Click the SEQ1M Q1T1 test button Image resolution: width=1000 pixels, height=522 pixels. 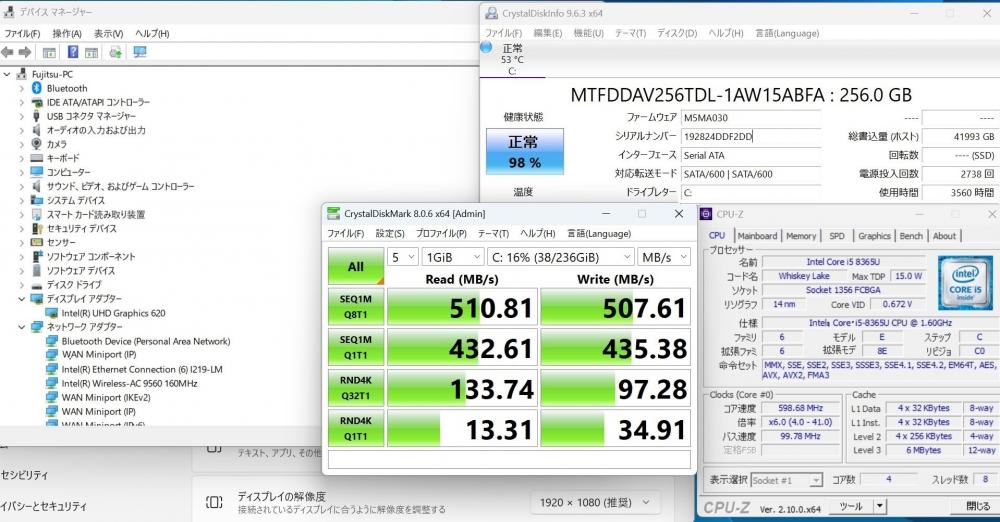click(356, 347)
